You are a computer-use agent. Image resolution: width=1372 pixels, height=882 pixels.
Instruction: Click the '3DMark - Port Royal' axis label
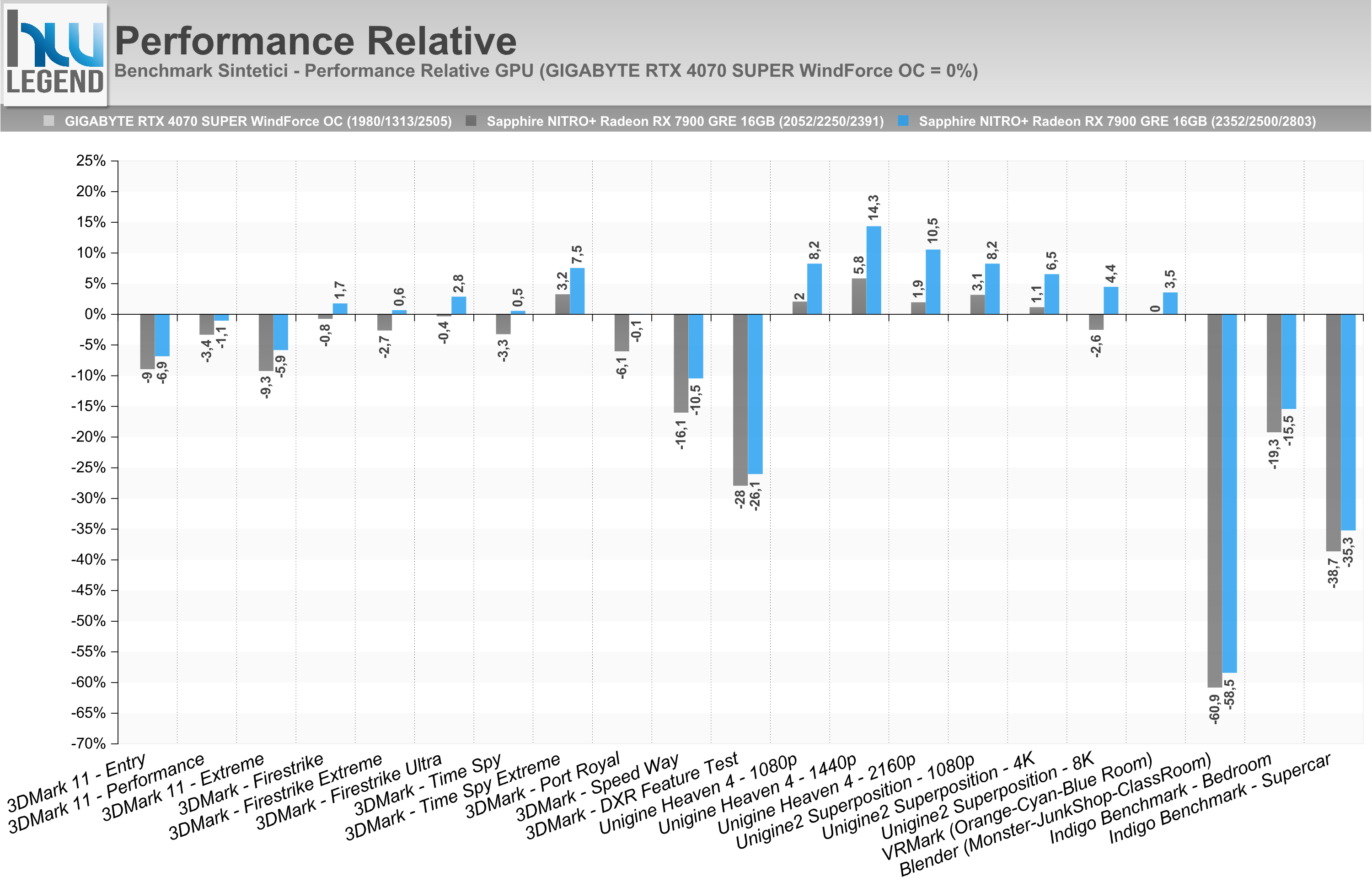click(542, 785)
